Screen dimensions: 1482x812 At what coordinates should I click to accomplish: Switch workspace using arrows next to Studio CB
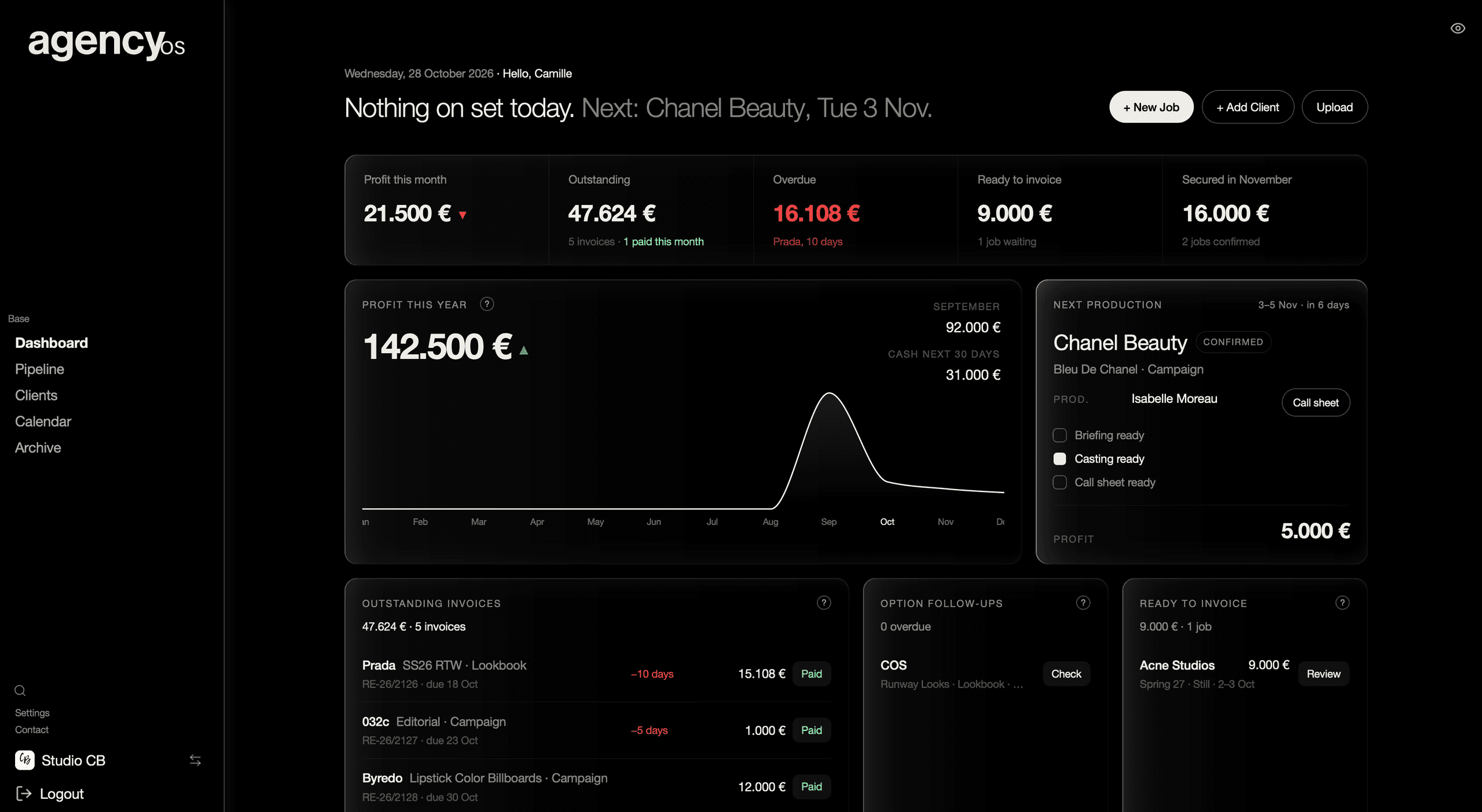(x=195, y=760)
